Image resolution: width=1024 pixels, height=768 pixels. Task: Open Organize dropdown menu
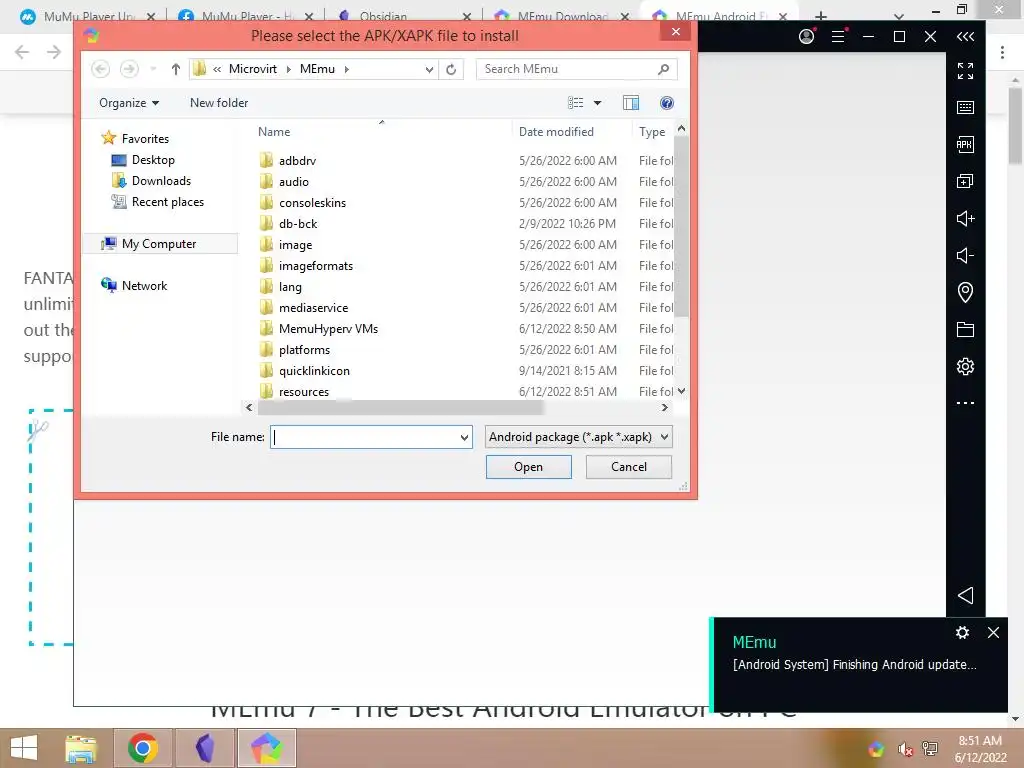pyautogui.click(x=129, y=103)
